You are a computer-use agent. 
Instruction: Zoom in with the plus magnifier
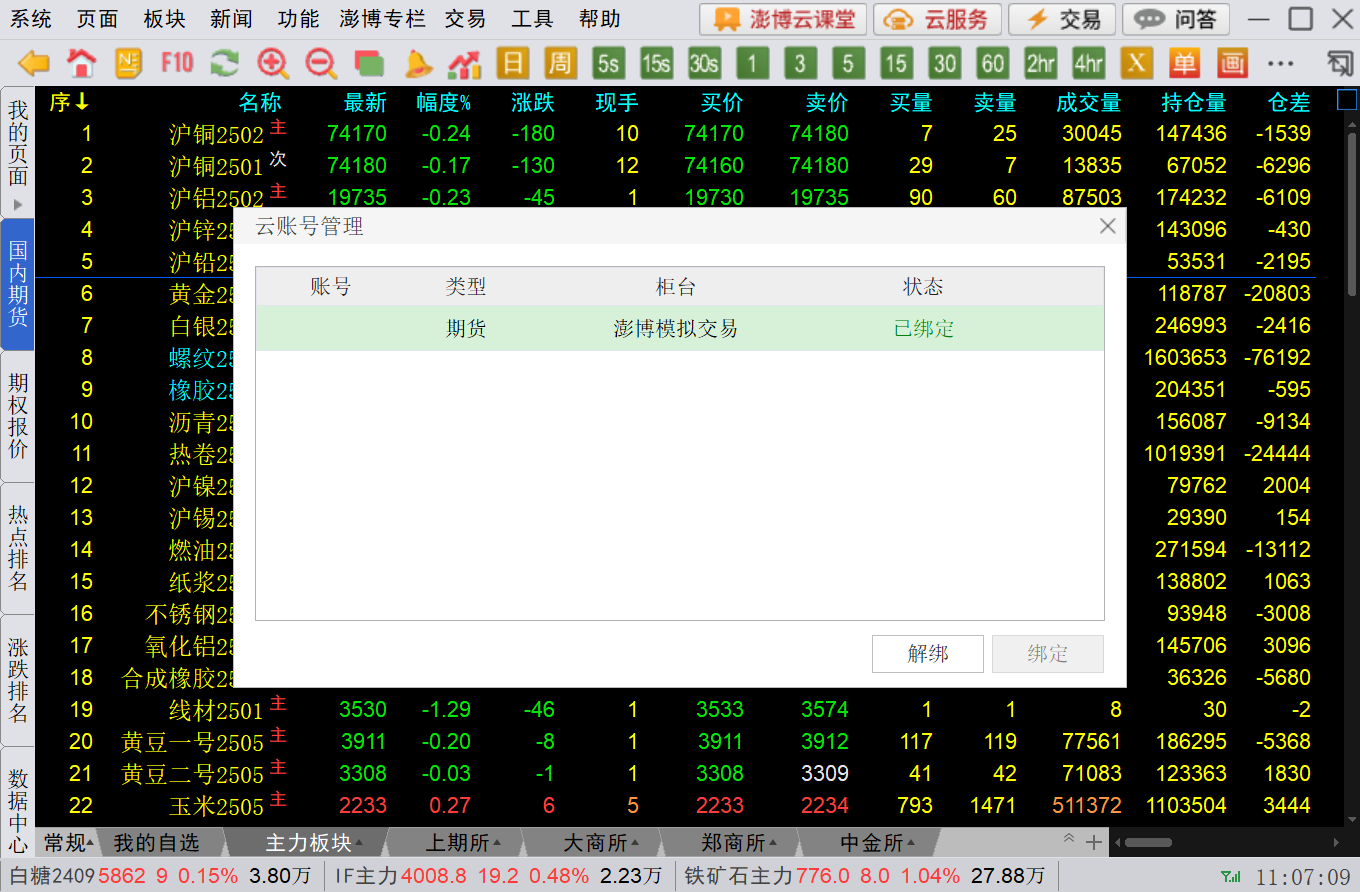(272, 64)
